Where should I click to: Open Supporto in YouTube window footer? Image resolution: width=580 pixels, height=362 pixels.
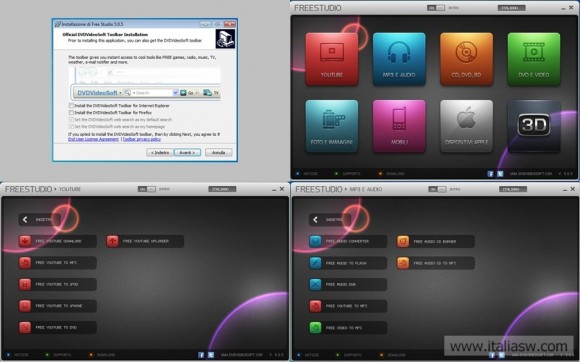coord(58,355)
